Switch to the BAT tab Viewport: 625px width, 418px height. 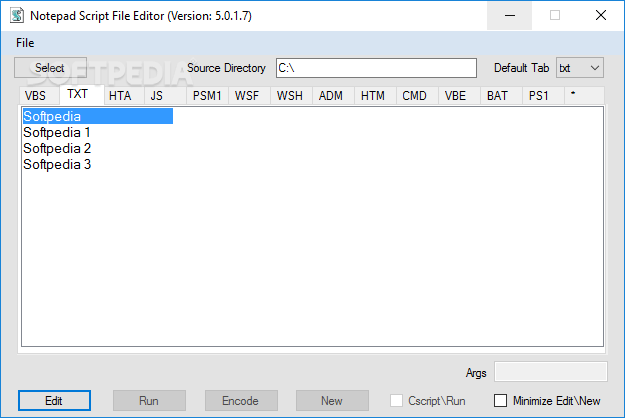pyautogui.click(x=501, y=96)
